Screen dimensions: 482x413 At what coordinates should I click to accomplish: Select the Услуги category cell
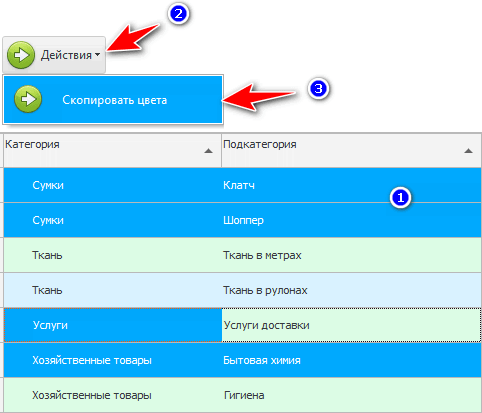[x=113, y=325]
